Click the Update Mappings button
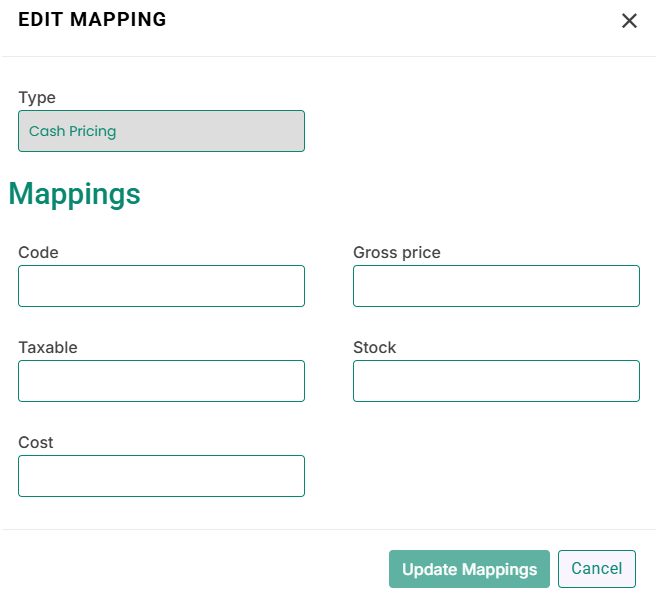This screenshot has width=667, height=593. click(x=469, y=569)
